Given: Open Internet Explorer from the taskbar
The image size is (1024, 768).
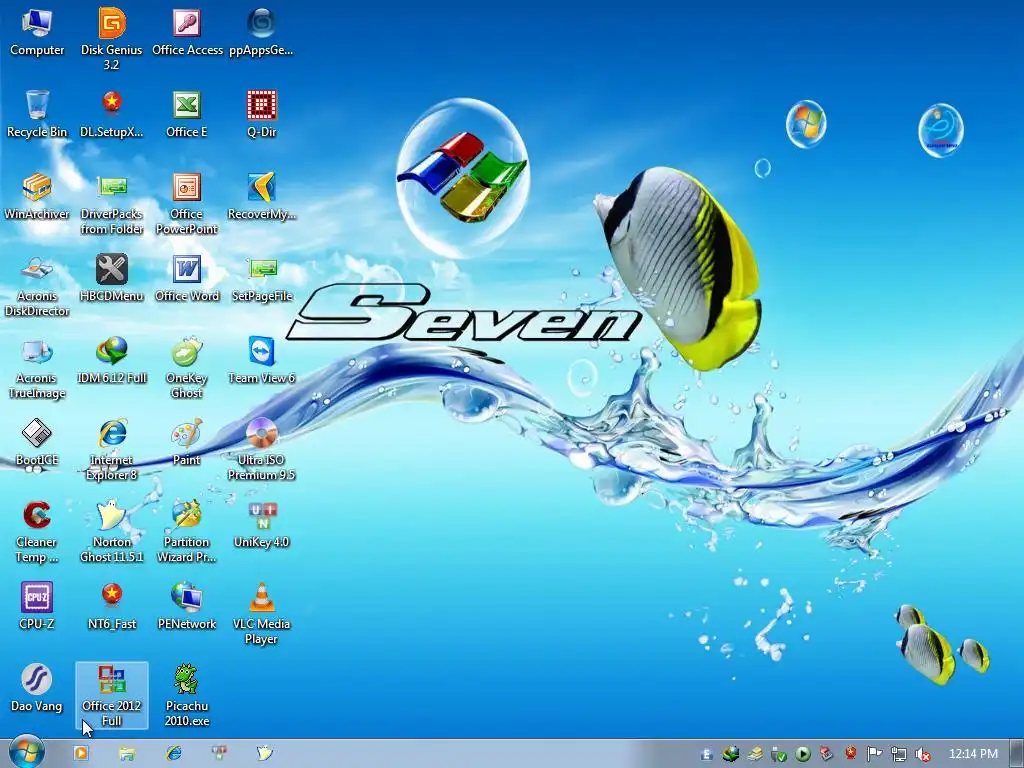Looking at the screenshot, I should 174,753.
